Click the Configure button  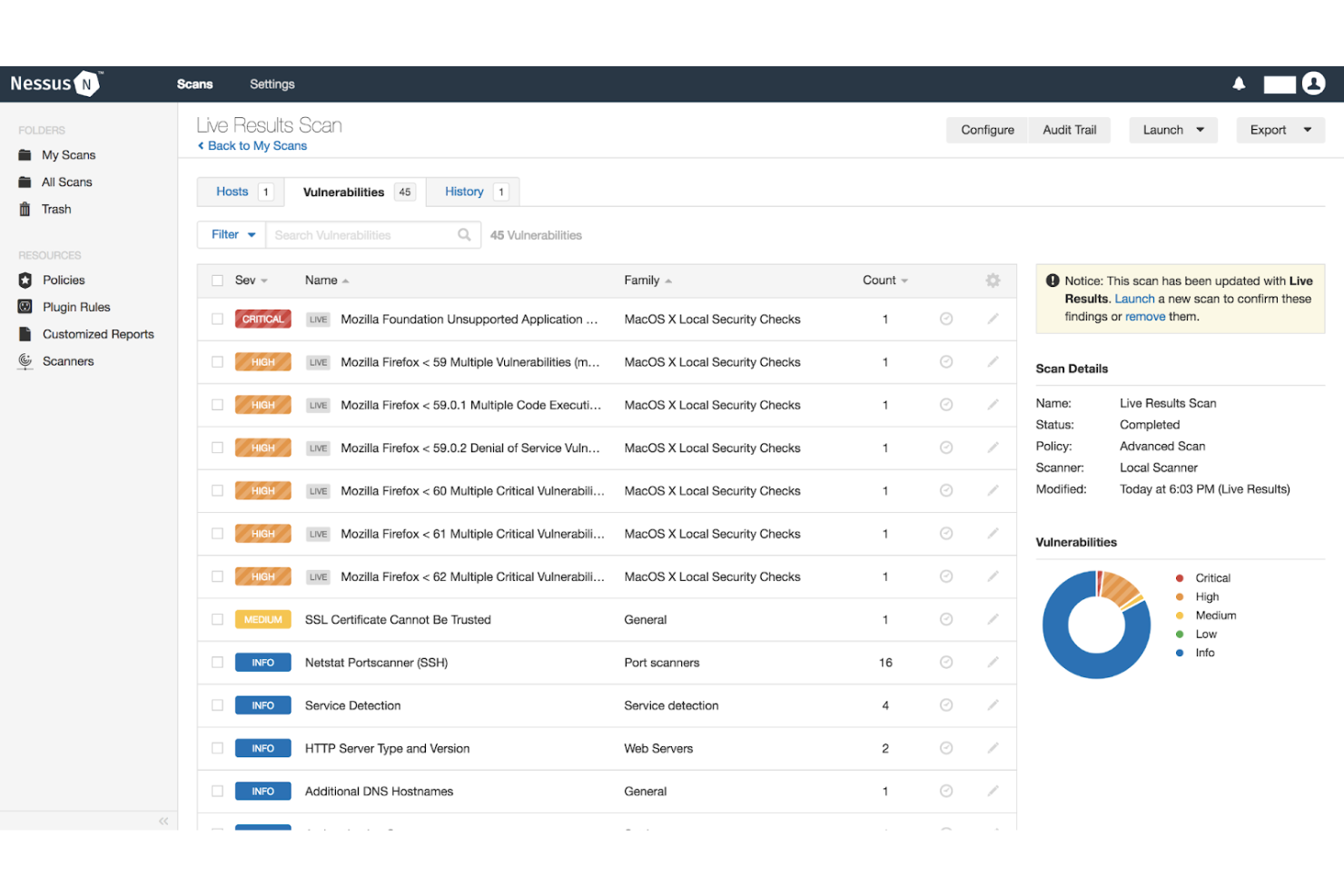click(x=987, y=130)
